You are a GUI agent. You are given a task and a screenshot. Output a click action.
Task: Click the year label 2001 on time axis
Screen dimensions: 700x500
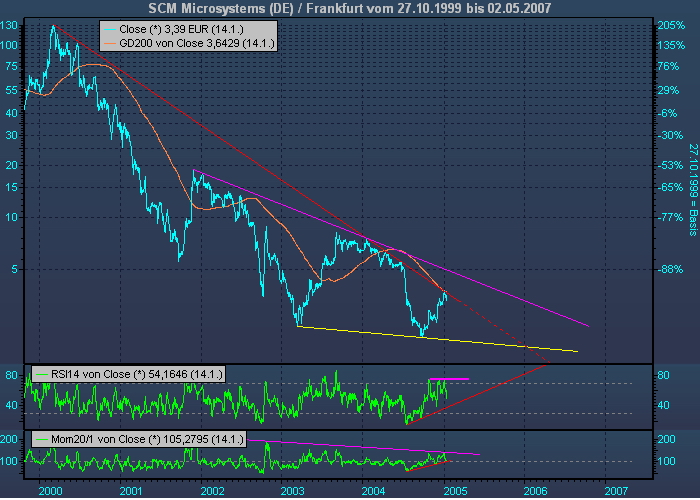[x=131, y=491]
